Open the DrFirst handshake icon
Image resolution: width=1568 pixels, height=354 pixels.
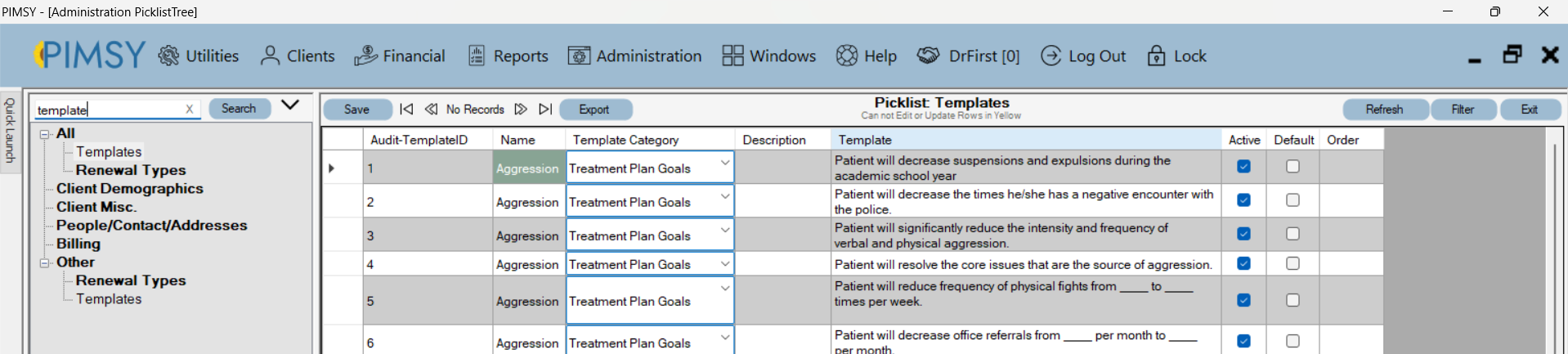click(x=928, y=56)
